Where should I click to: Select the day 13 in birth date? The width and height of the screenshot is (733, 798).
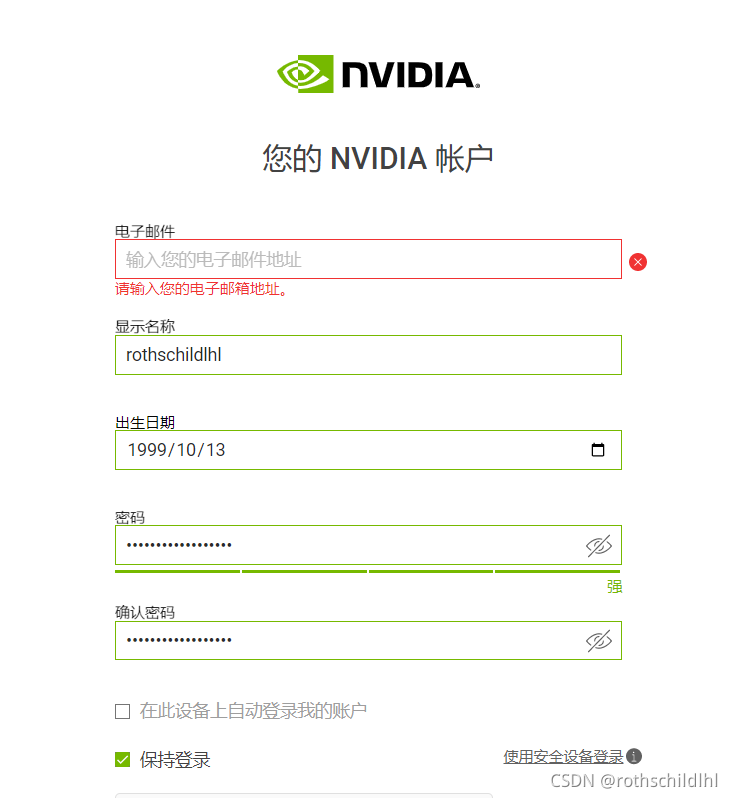point(215,450)
